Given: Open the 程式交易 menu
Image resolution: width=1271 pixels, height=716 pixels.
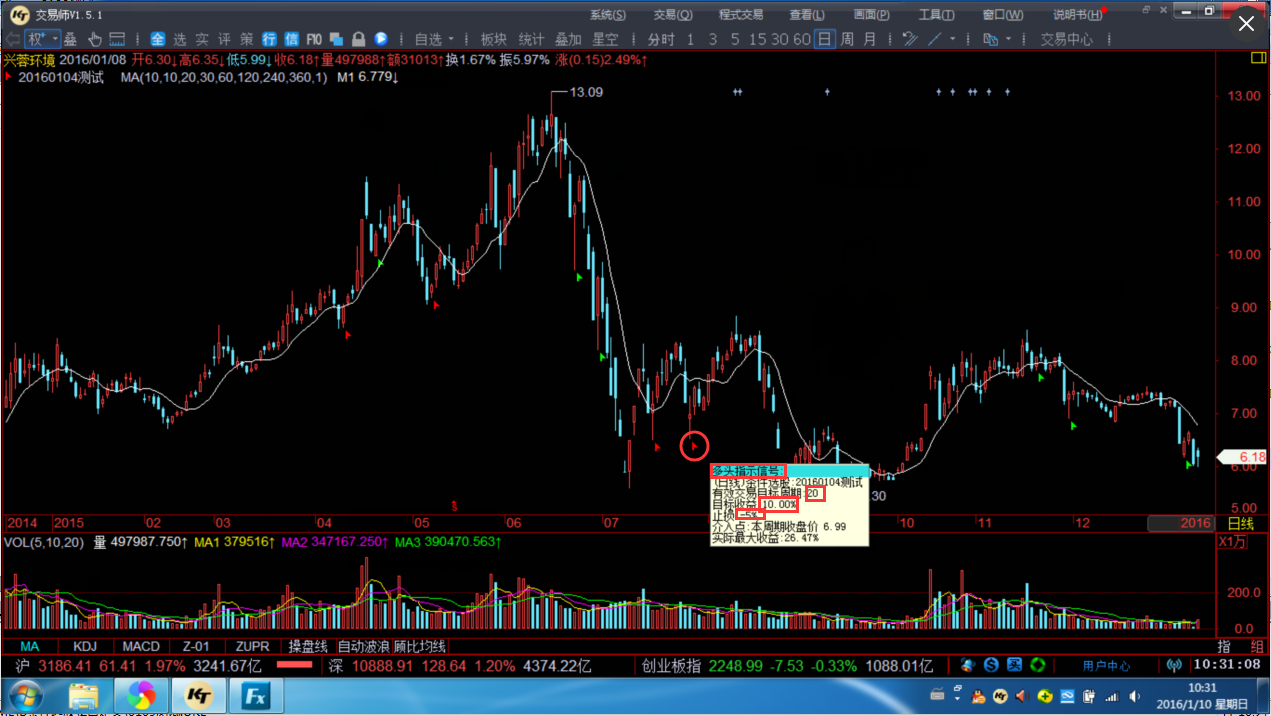Looking at the screenshot, I should coord(740,15).
